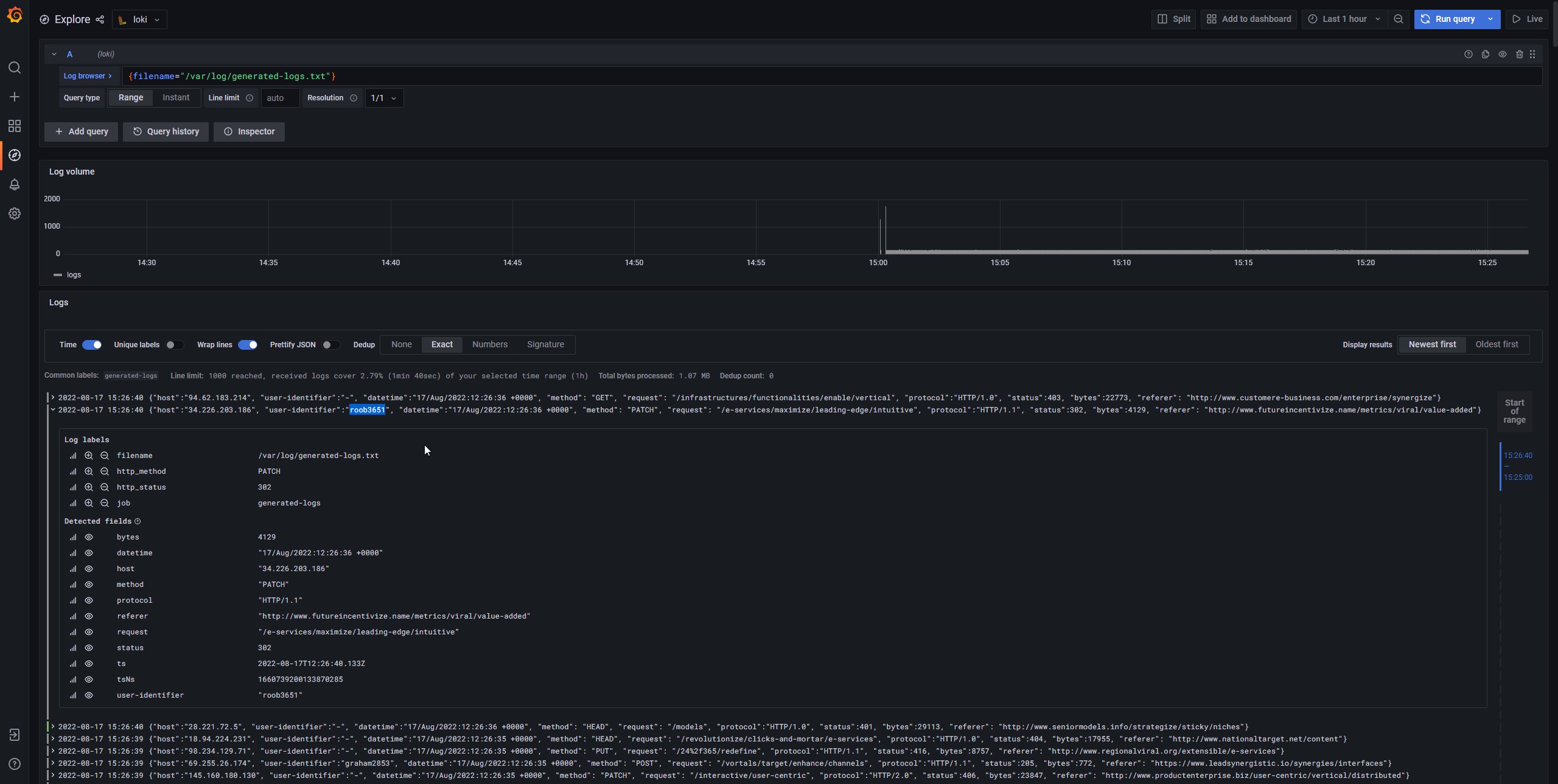Click the Query history button
1558x784 pixels.
click(x=166, y=131)
